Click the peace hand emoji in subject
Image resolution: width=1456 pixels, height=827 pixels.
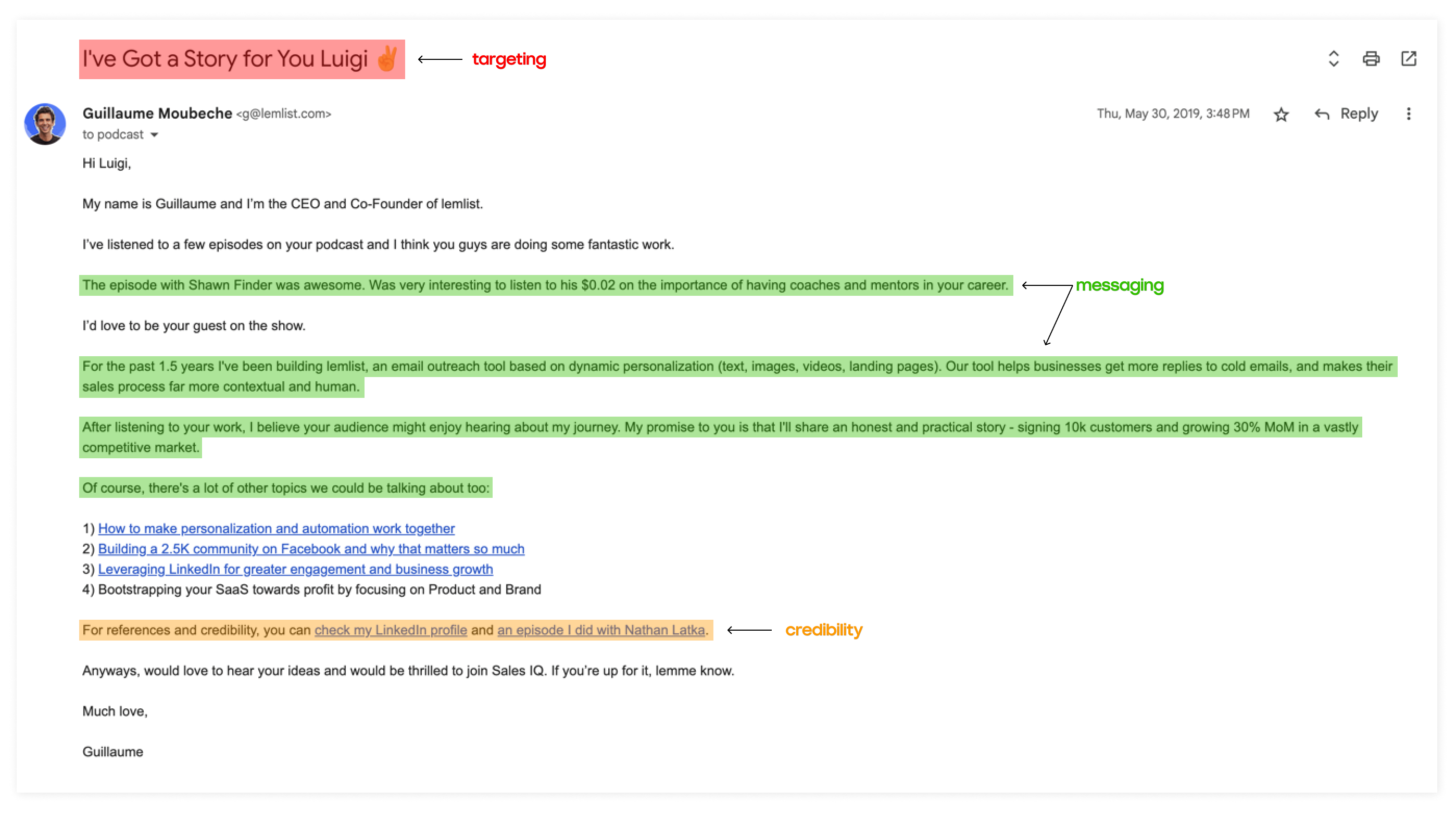387,58
